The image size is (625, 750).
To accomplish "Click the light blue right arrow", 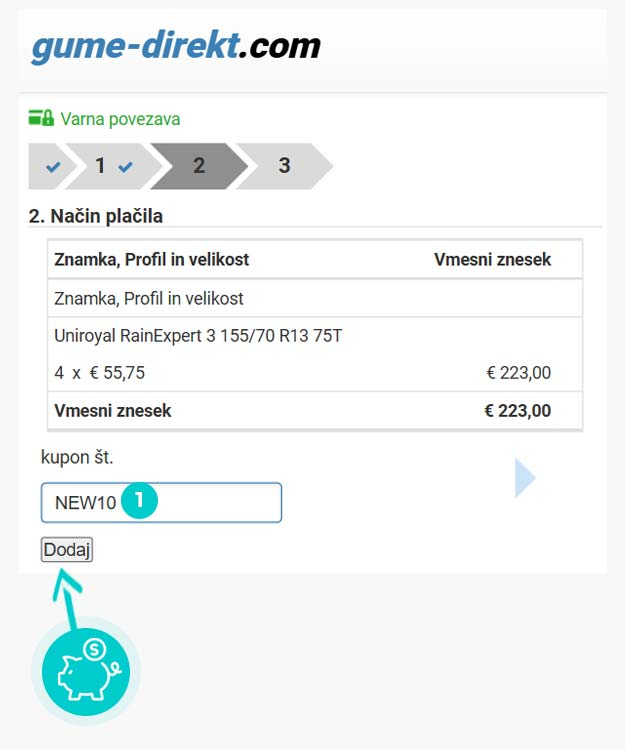I will pyautogui.click(x=524, y=478).
